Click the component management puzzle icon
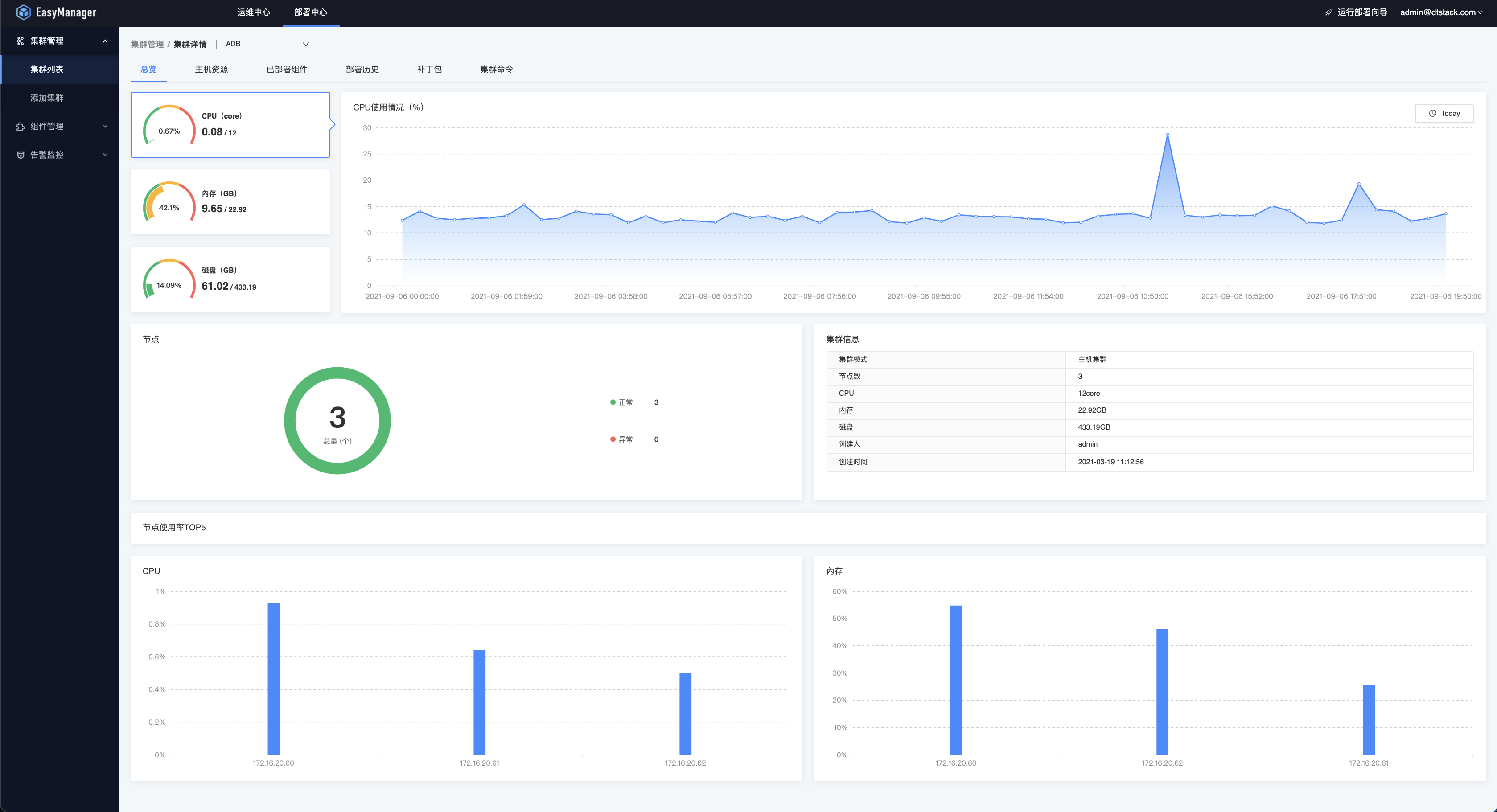 (x=21, y=127)
